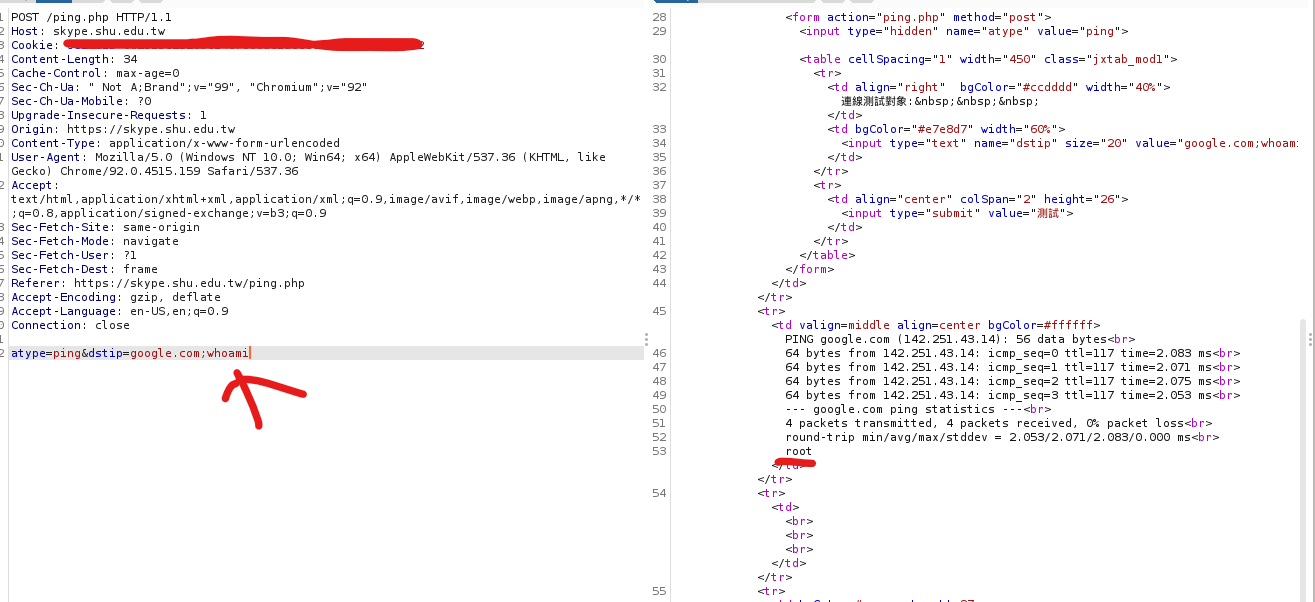Click the 'root' whoami output text
Image resolution: width=1315 pixels, height=602 pixels.
(x=799, y=451)
